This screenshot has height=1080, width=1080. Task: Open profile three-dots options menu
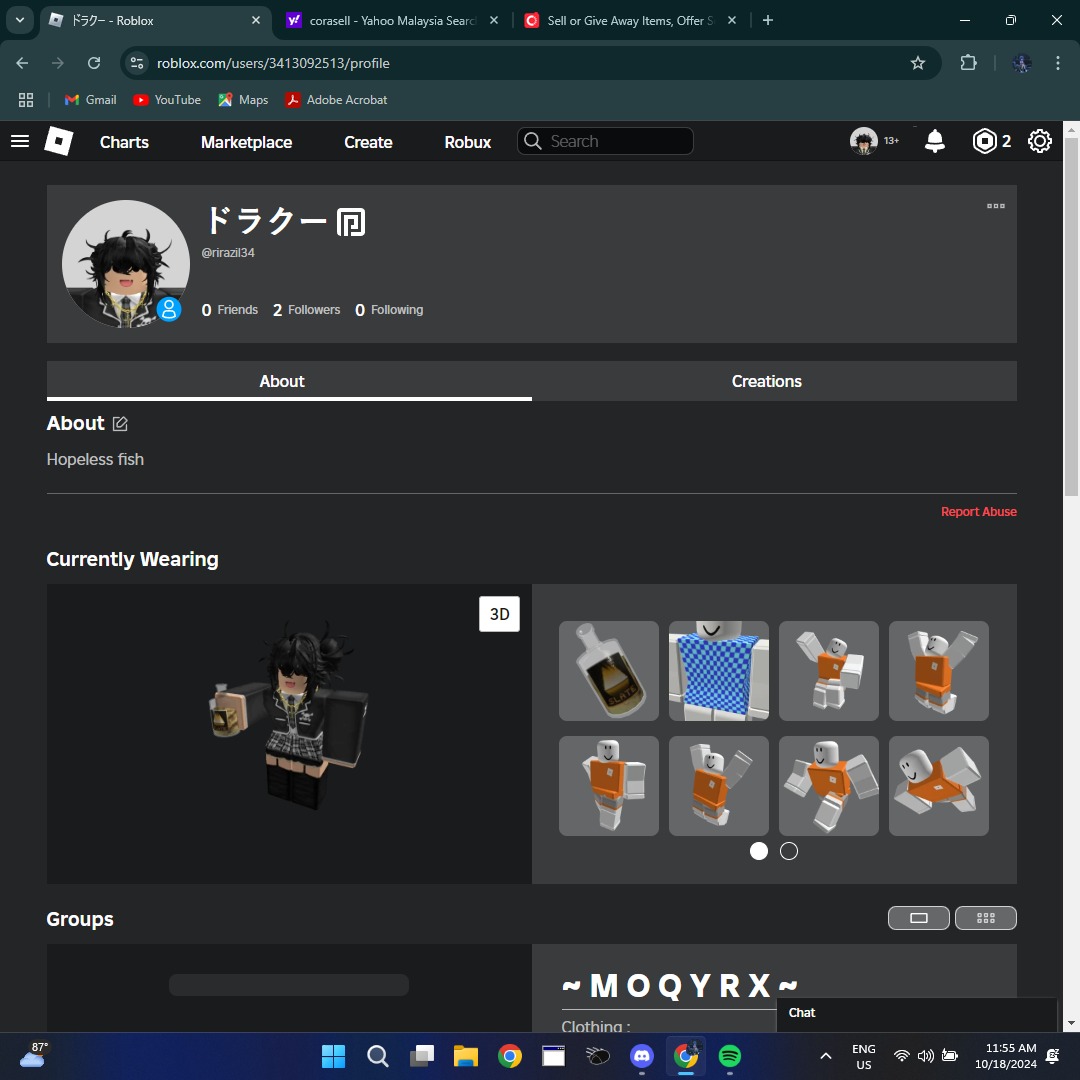tap(995, 206)
